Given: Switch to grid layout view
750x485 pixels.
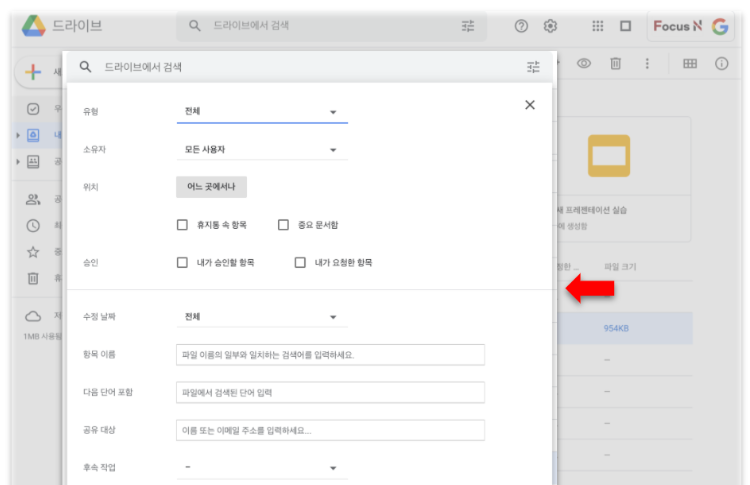Looking at the screenshot, I should click(690, 63).
